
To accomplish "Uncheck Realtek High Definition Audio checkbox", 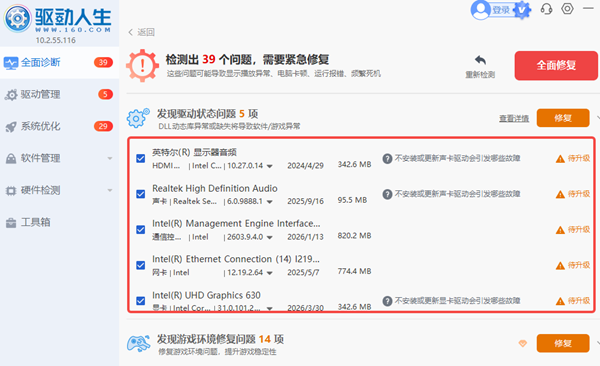I will (141, 194).
